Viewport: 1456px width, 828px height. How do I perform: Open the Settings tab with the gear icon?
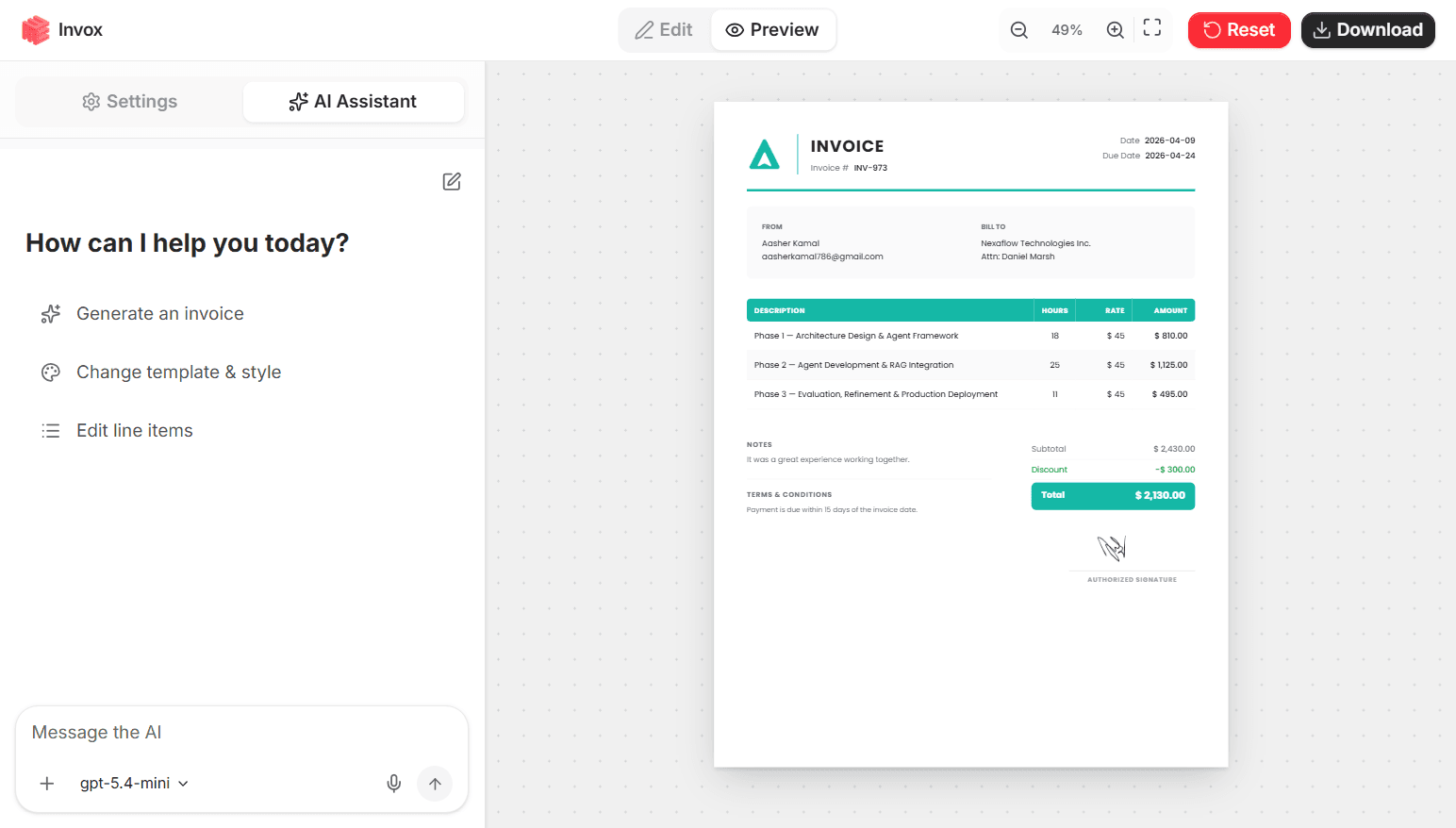tap(129, 101)
